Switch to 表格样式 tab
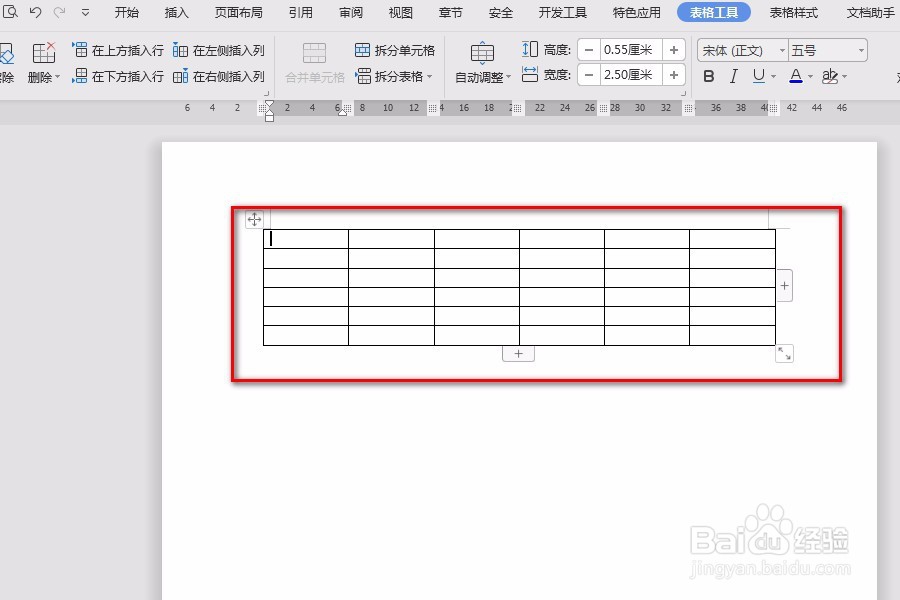The height and width of the screenshot is (600, 900). coord(794,13)
